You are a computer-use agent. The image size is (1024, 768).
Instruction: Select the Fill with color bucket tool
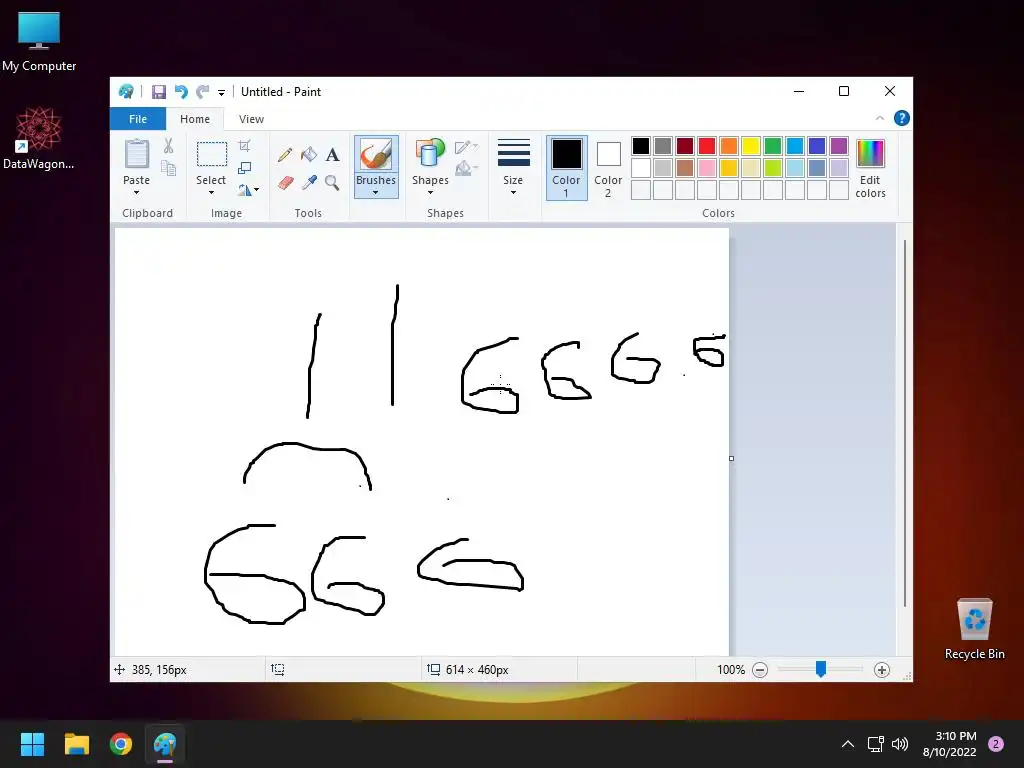click(308, 155)
